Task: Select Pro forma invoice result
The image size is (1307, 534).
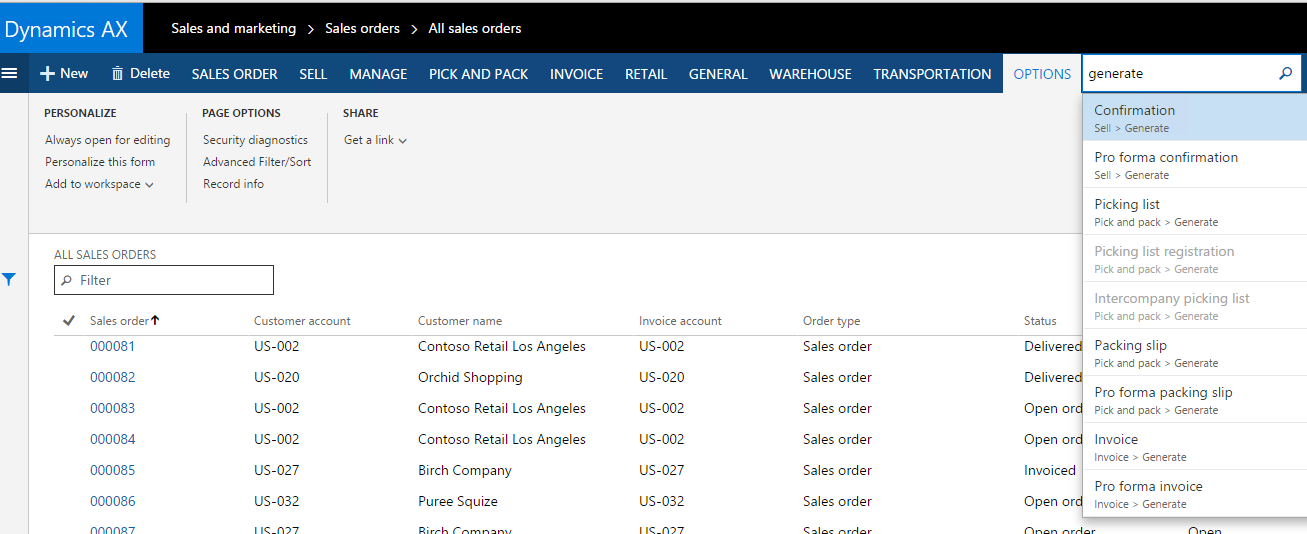Action: coord(1194,494)
